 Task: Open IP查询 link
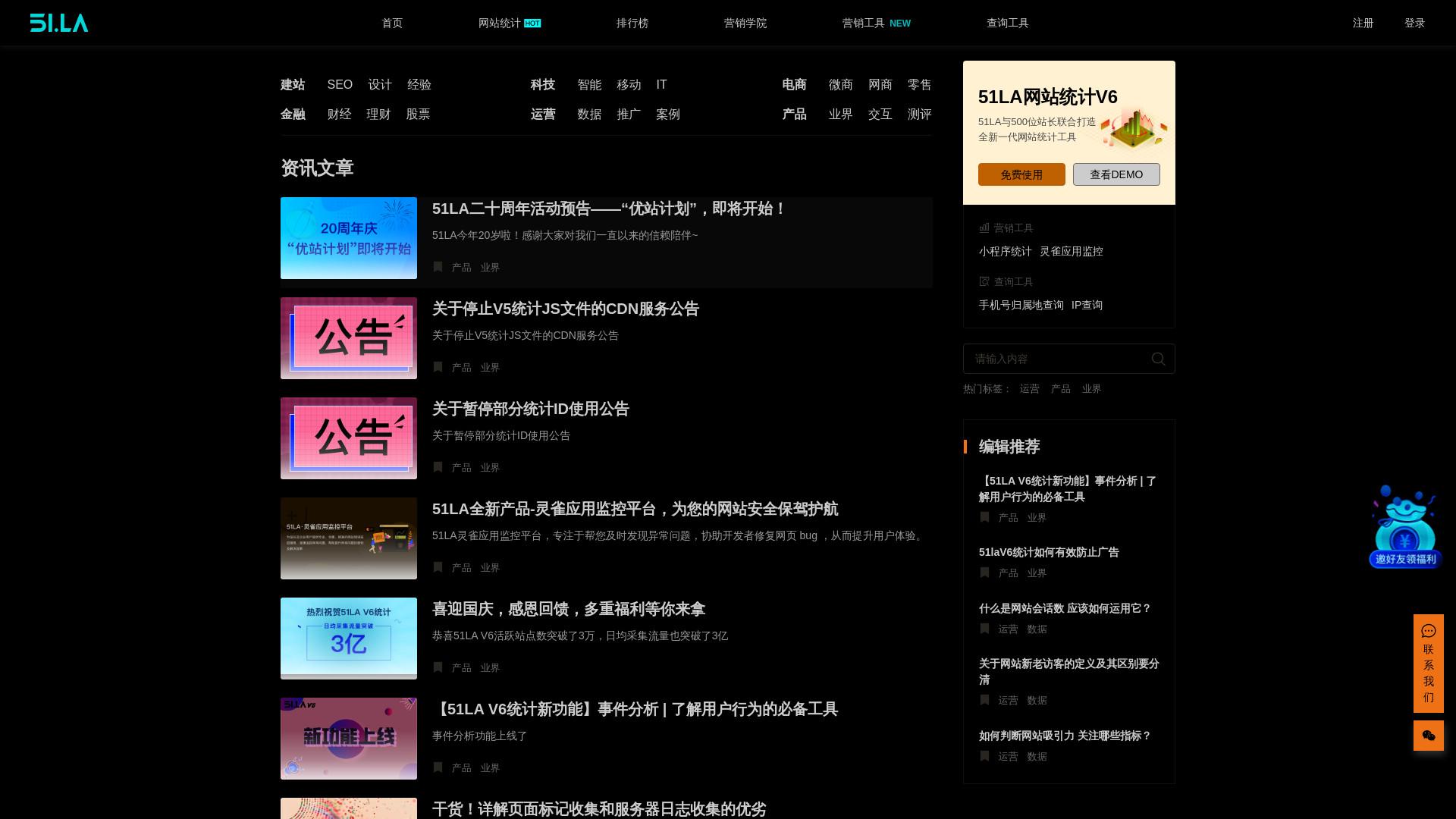point(1087,305)
